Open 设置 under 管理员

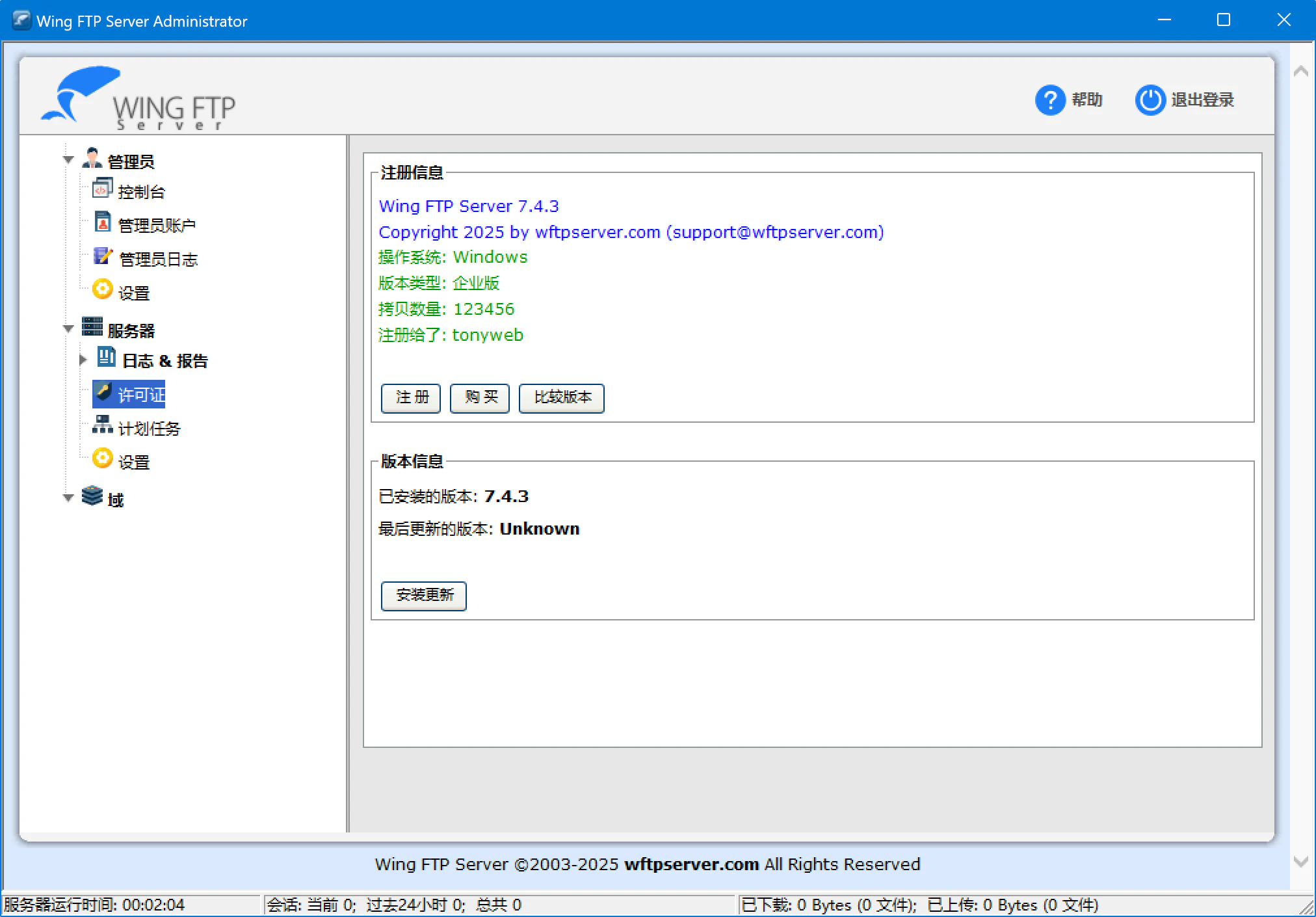tap(134, 293)
